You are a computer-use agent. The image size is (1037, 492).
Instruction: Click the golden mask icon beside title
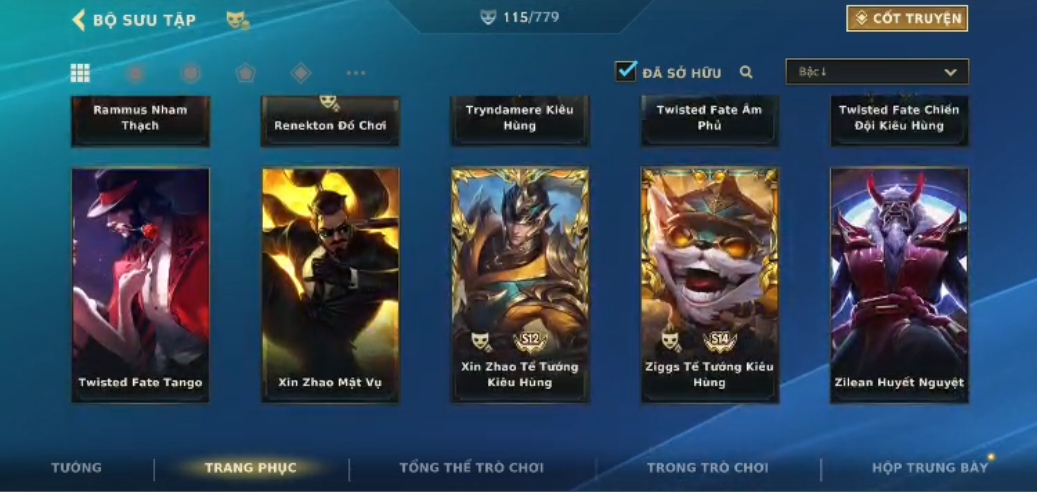click(238, 20)
